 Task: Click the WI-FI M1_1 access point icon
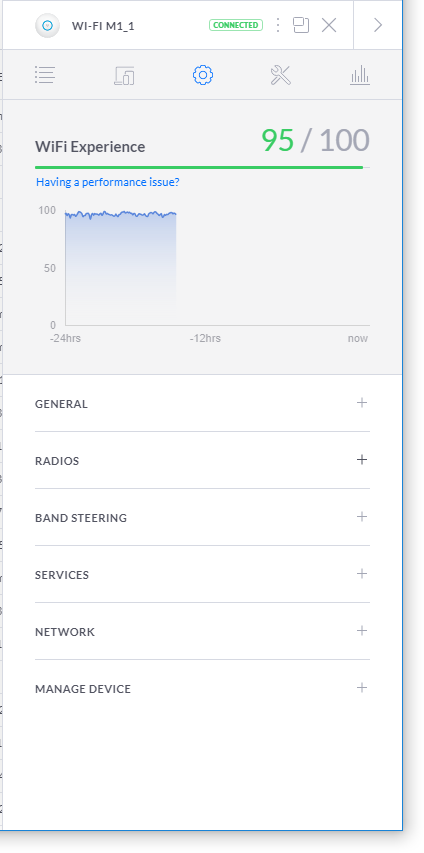pos(47,25)
